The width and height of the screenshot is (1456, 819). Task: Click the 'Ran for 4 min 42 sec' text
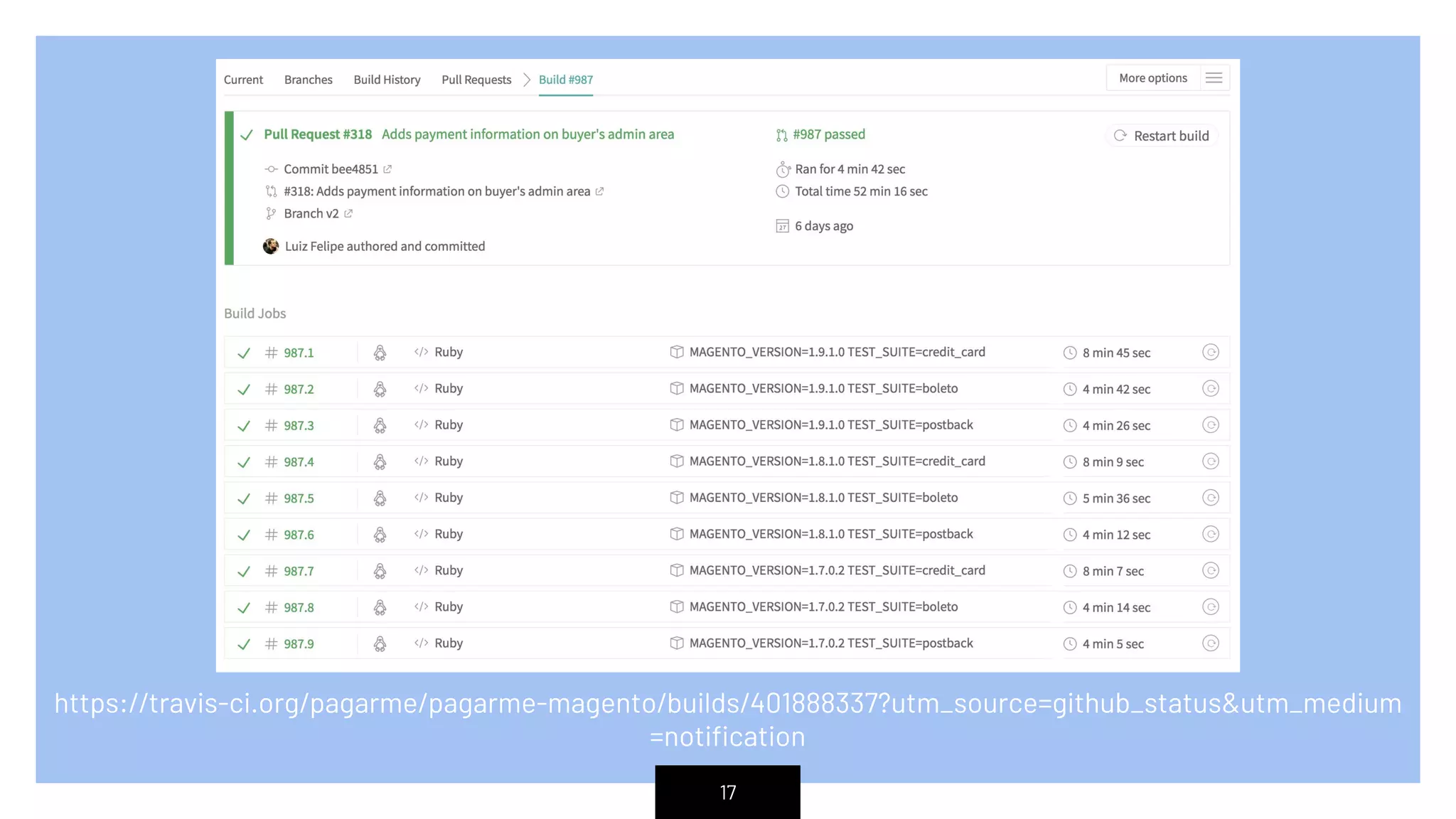[x=850, y=169]
